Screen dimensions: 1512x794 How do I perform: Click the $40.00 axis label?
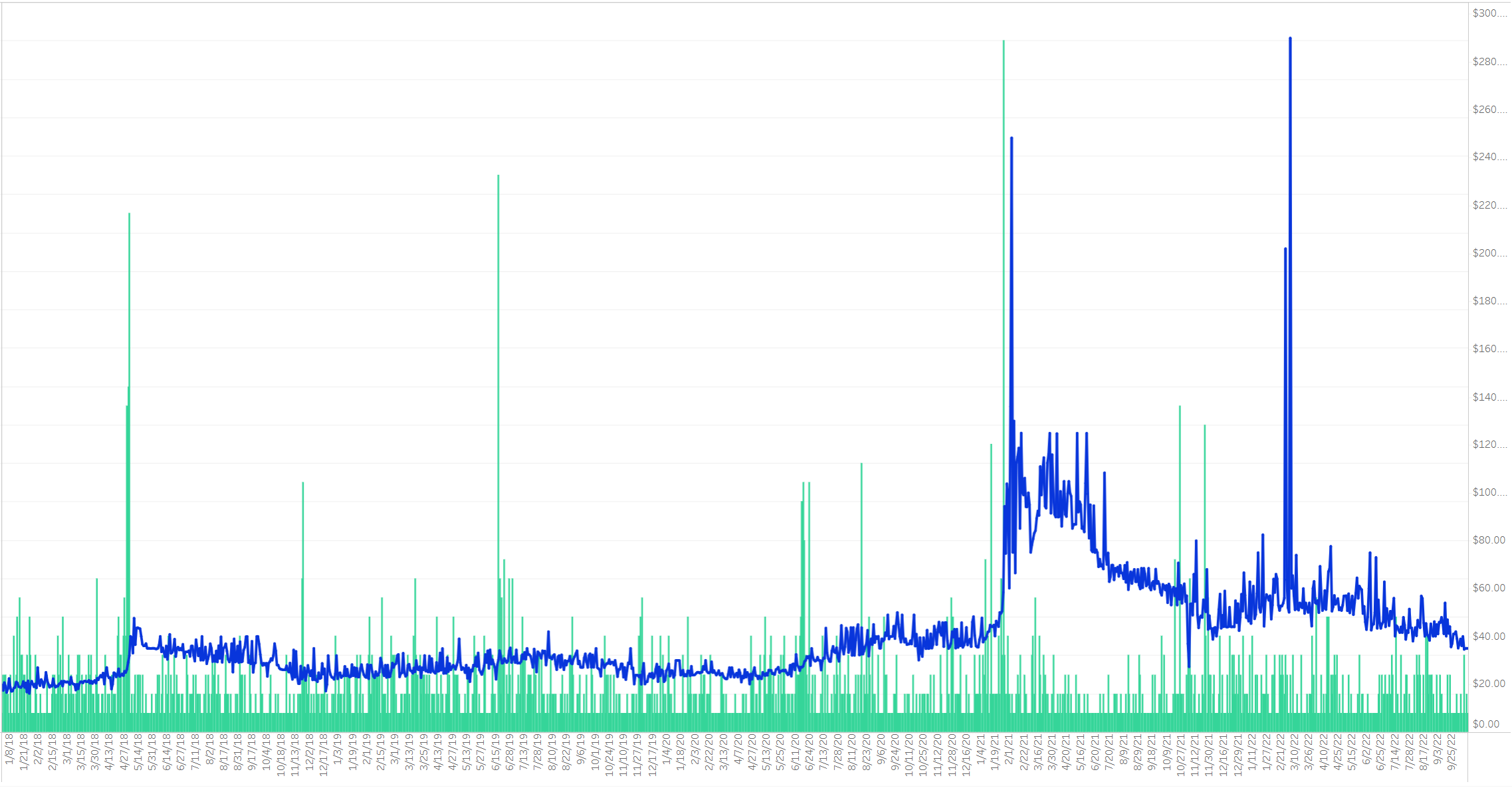click(1489, 637)
